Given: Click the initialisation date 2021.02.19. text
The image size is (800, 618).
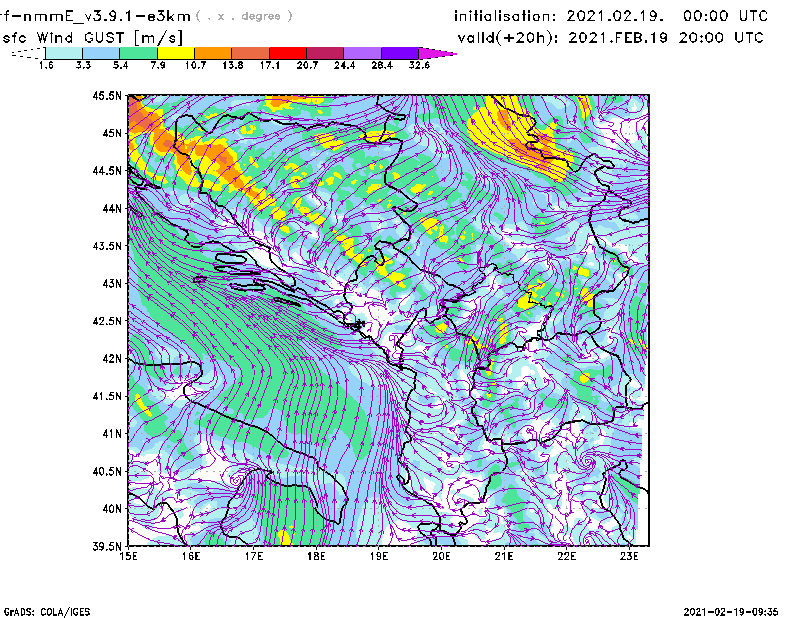Looking at the screenshot, I should (x=615, y=16).
